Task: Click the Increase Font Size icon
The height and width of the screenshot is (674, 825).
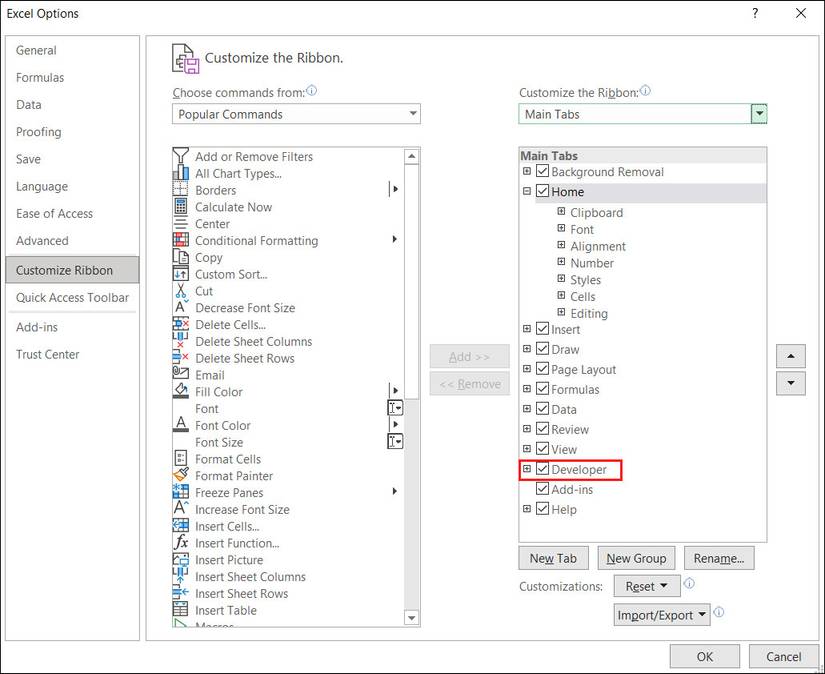Action: click(x=180, y=508)
